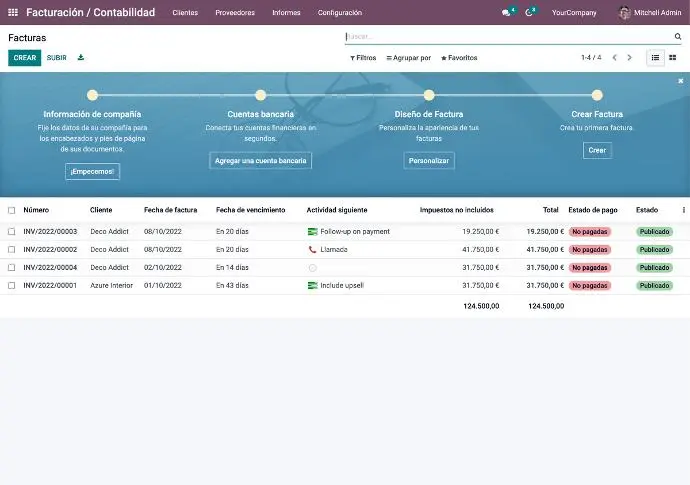This screenshot has width=690, height=485.
Task: Expand the Favoritos dropdown
Action: tap(459, 58)
